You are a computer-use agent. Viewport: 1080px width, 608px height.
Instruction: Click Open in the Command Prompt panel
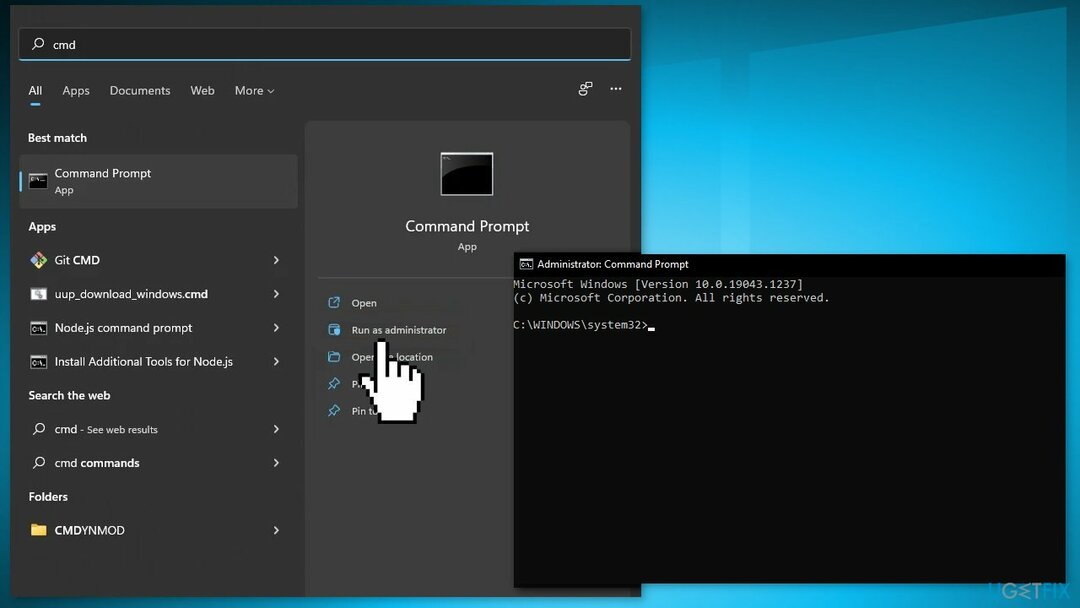pyautogui.click(x=364, y=303)
